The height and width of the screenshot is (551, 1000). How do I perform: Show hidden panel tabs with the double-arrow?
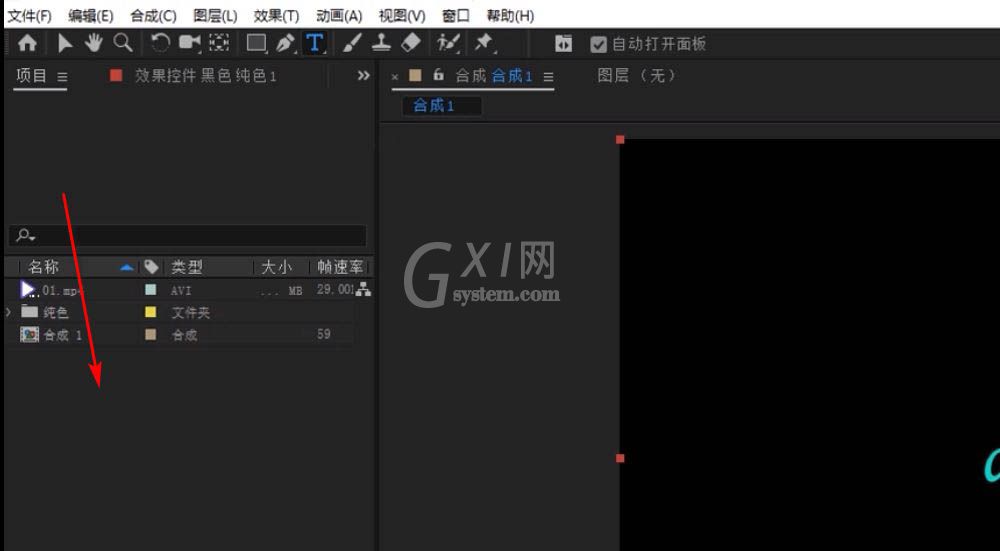(364, 76)
